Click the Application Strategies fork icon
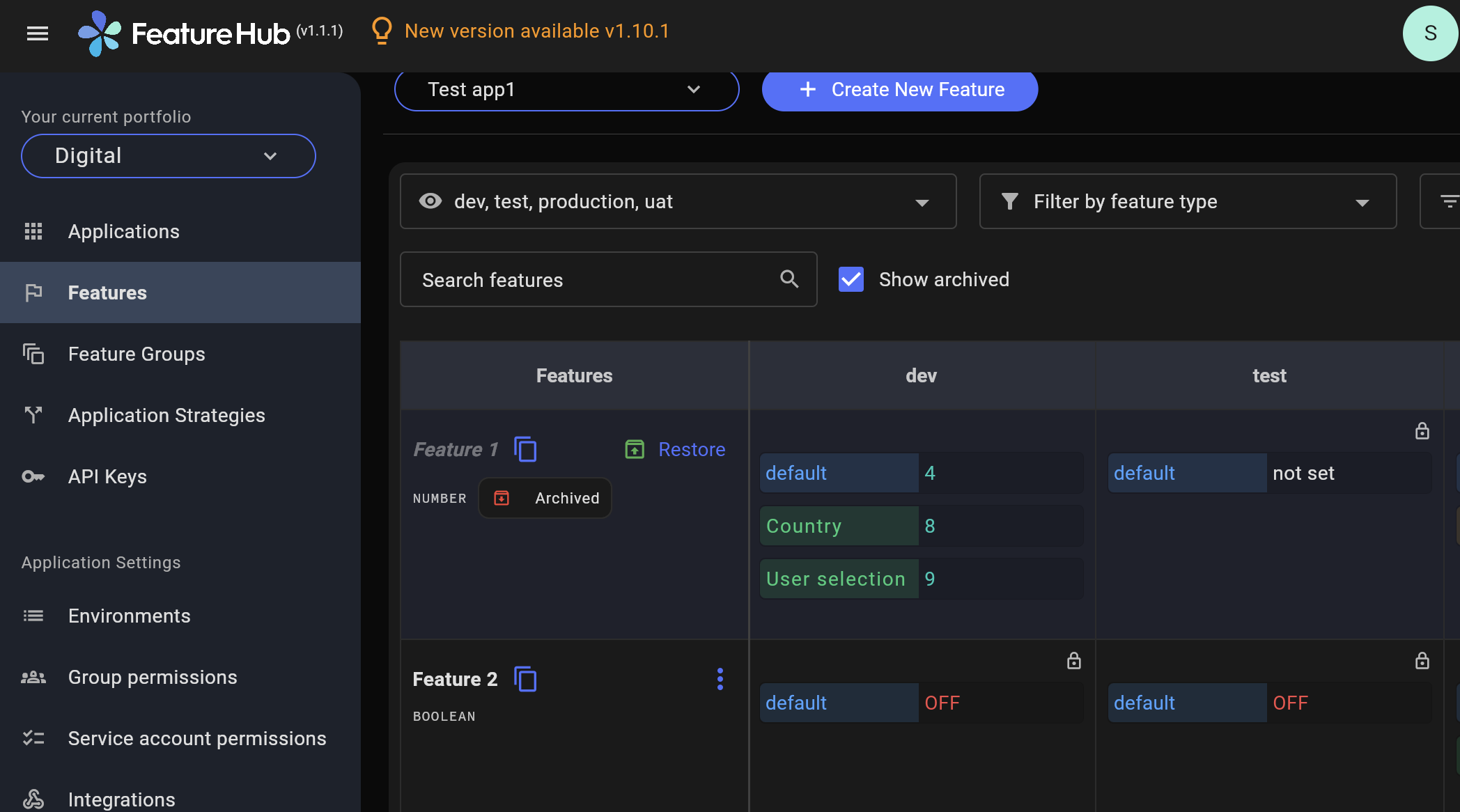Image resolution: width=1460 pixels, height=812 pixels. [x=33, y=415]
